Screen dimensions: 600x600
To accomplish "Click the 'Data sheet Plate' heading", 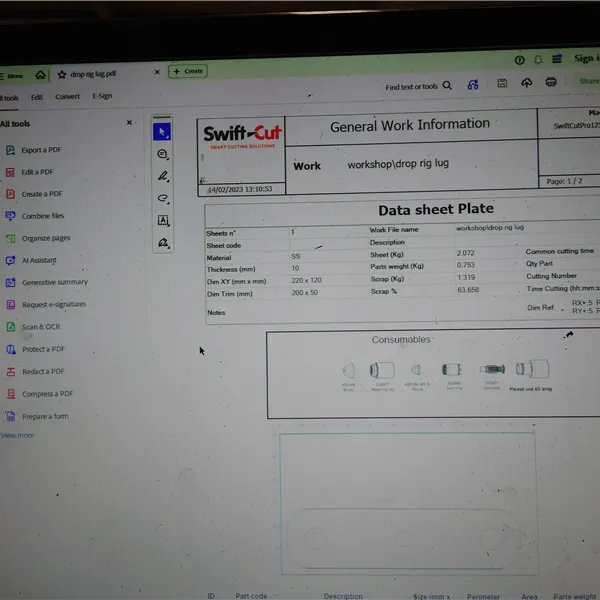I will pos(436,209).
